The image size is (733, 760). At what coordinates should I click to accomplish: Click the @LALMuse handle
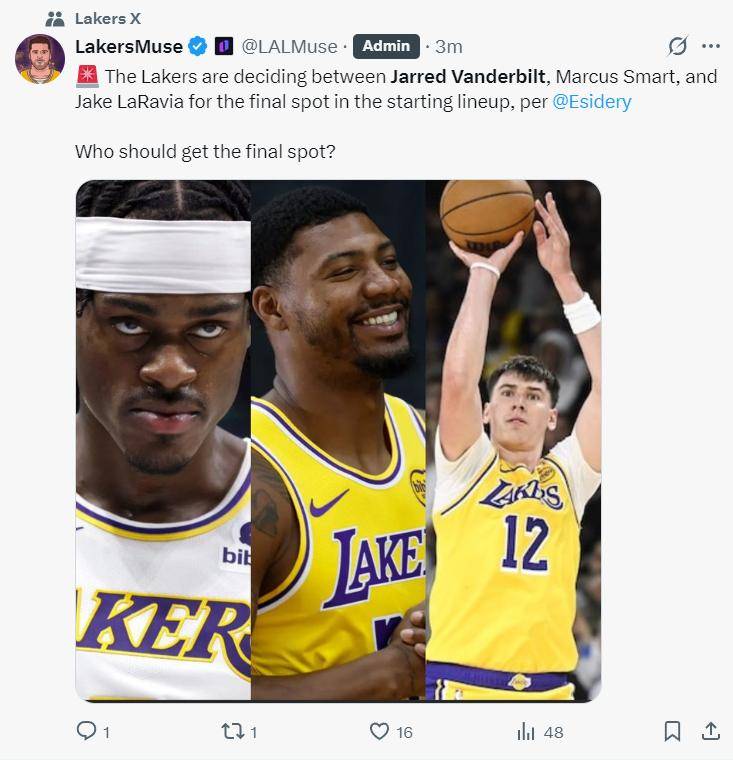click(289, 47)
